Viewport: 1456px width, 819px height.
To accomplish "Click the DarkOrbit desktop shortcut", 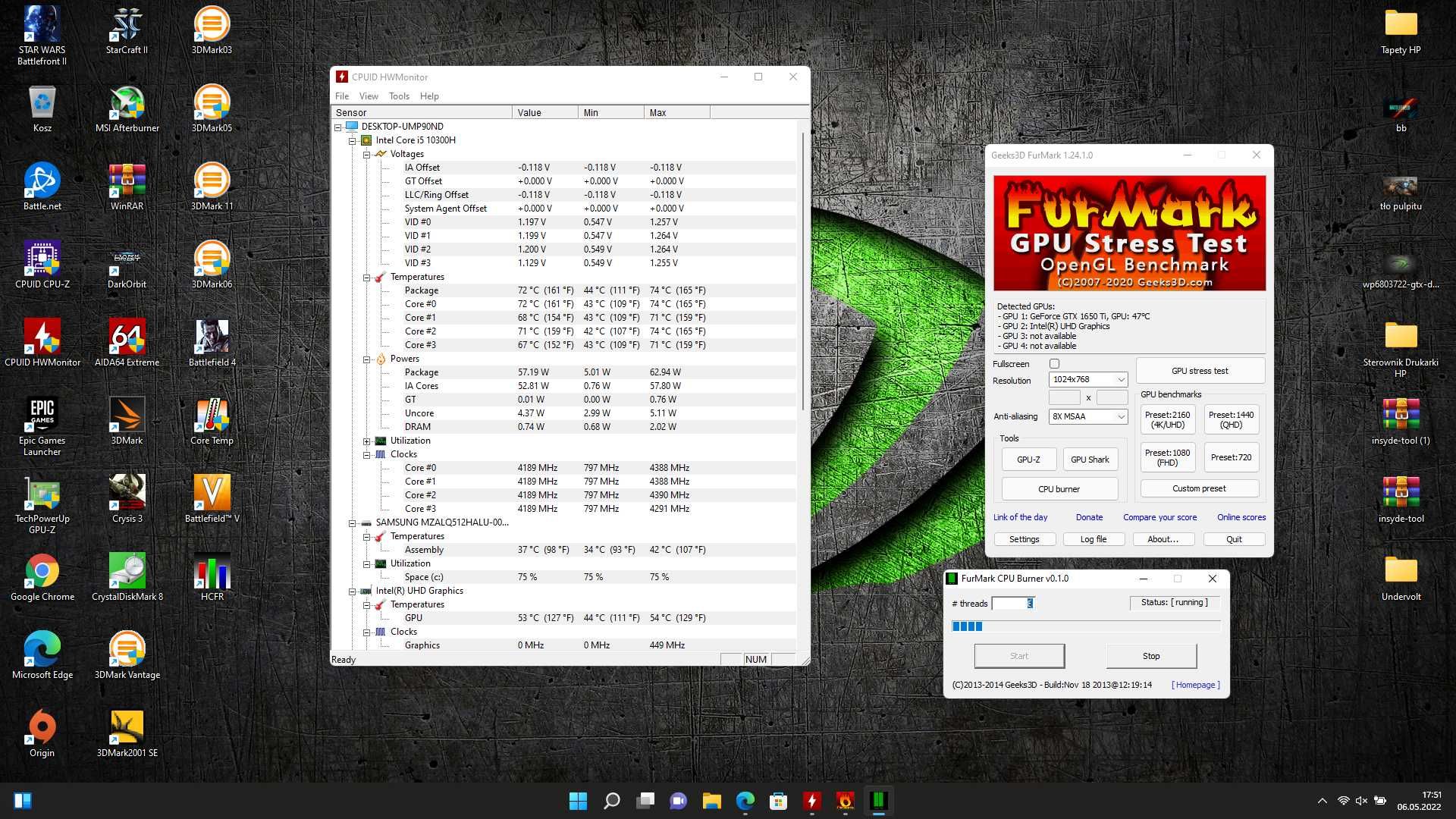I will [x=127, y=265].
